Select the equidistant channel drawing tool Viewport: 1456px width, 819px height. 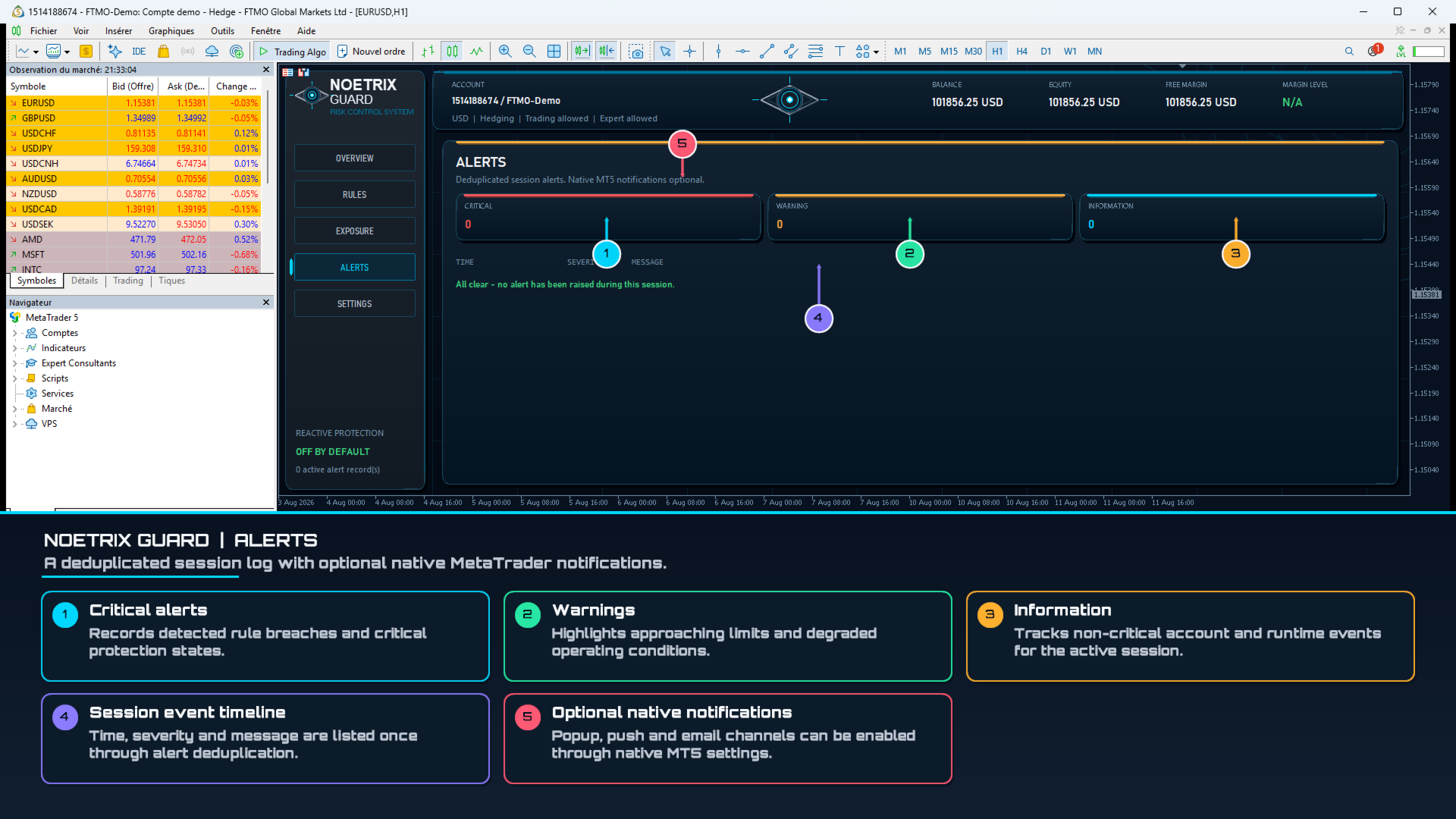(x=791, y=52)
